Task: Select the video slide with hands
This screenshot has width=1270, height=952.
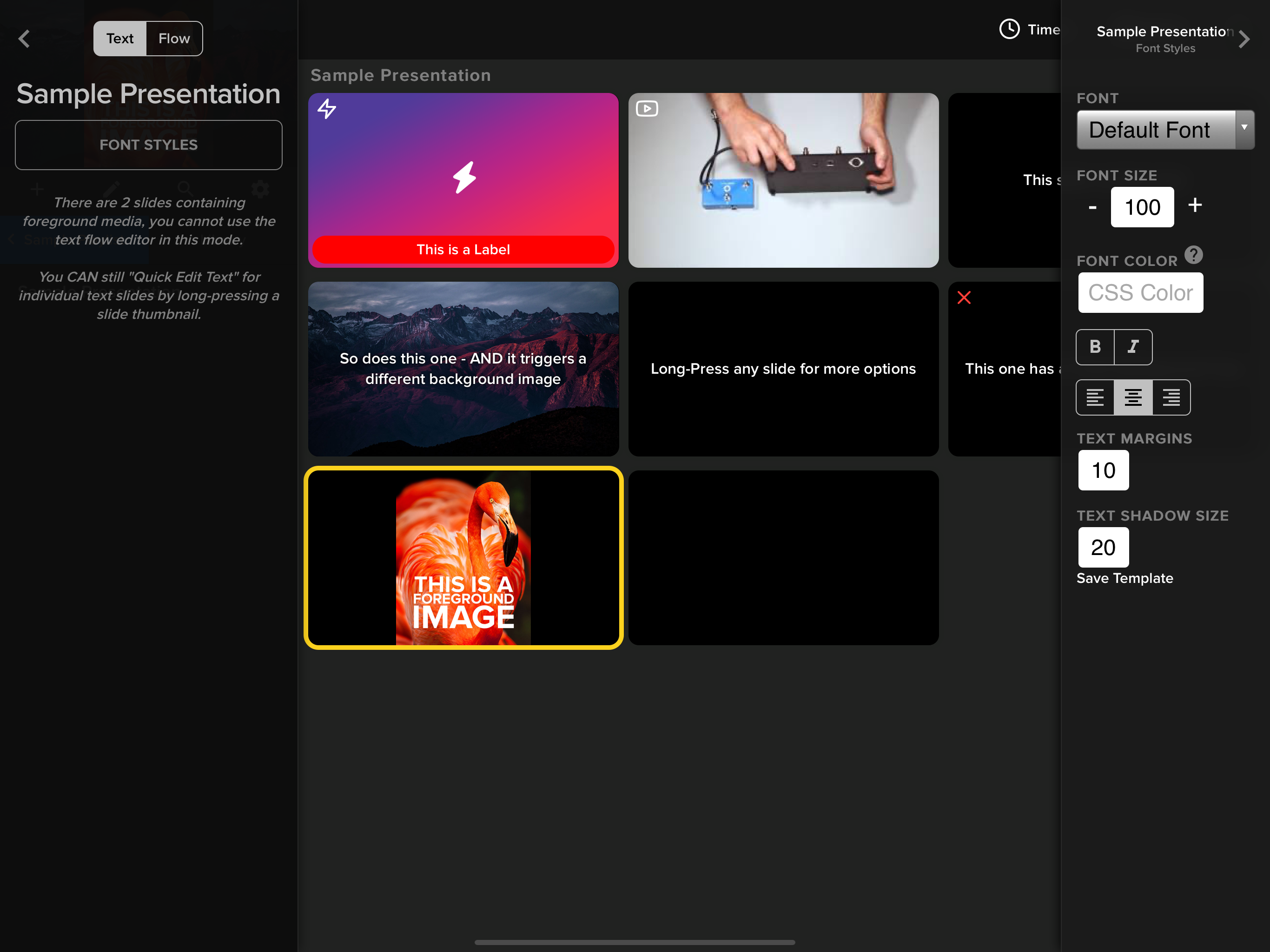Action: point(783,180)
